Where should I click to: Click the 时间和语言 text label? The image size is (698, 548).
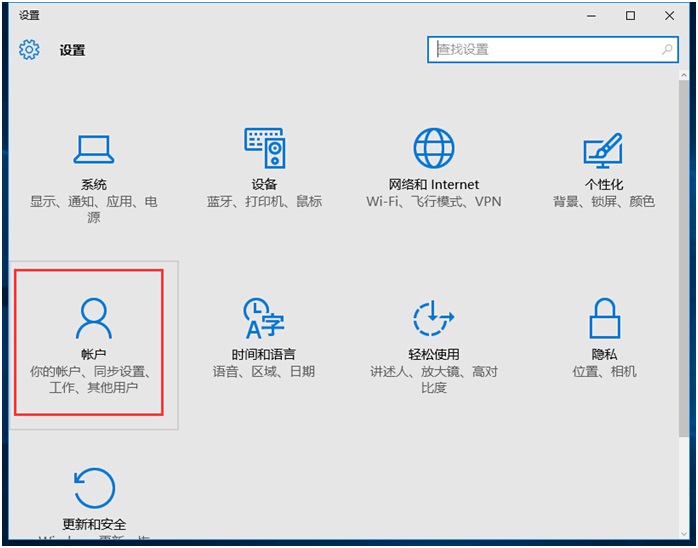point(264,355)
